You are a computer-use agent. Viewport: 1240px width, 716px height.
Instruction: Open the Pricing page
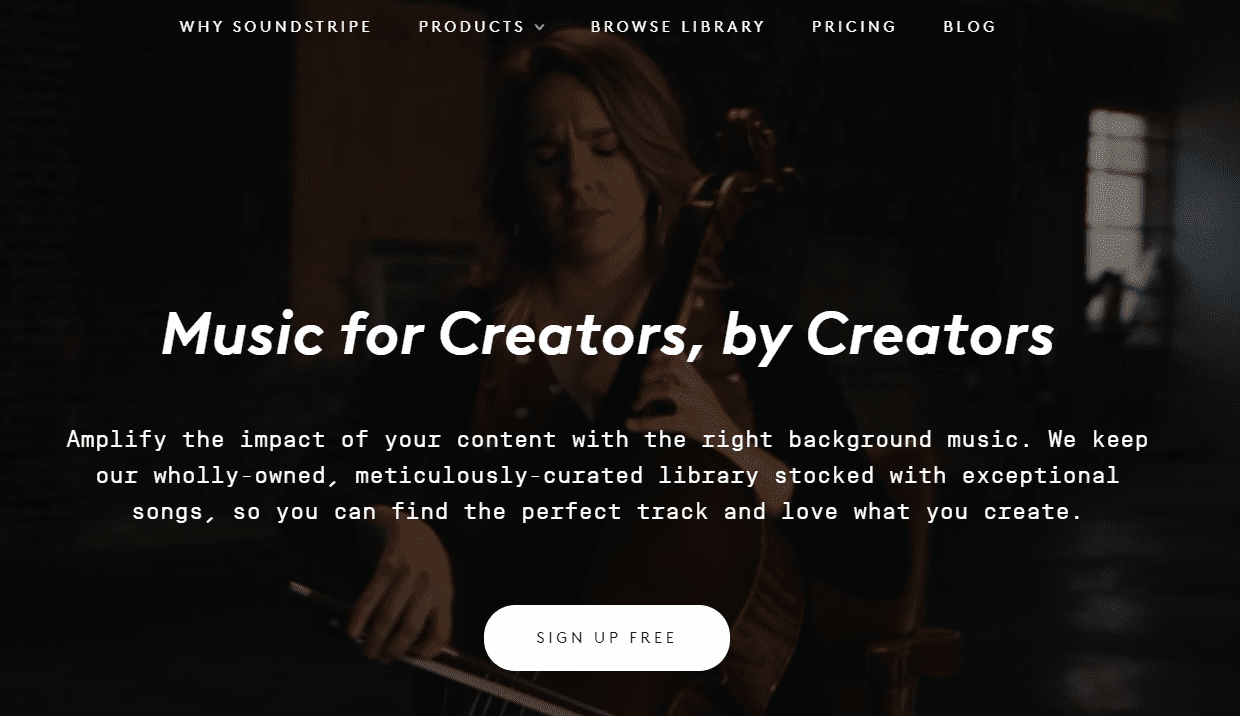[854, 27]
